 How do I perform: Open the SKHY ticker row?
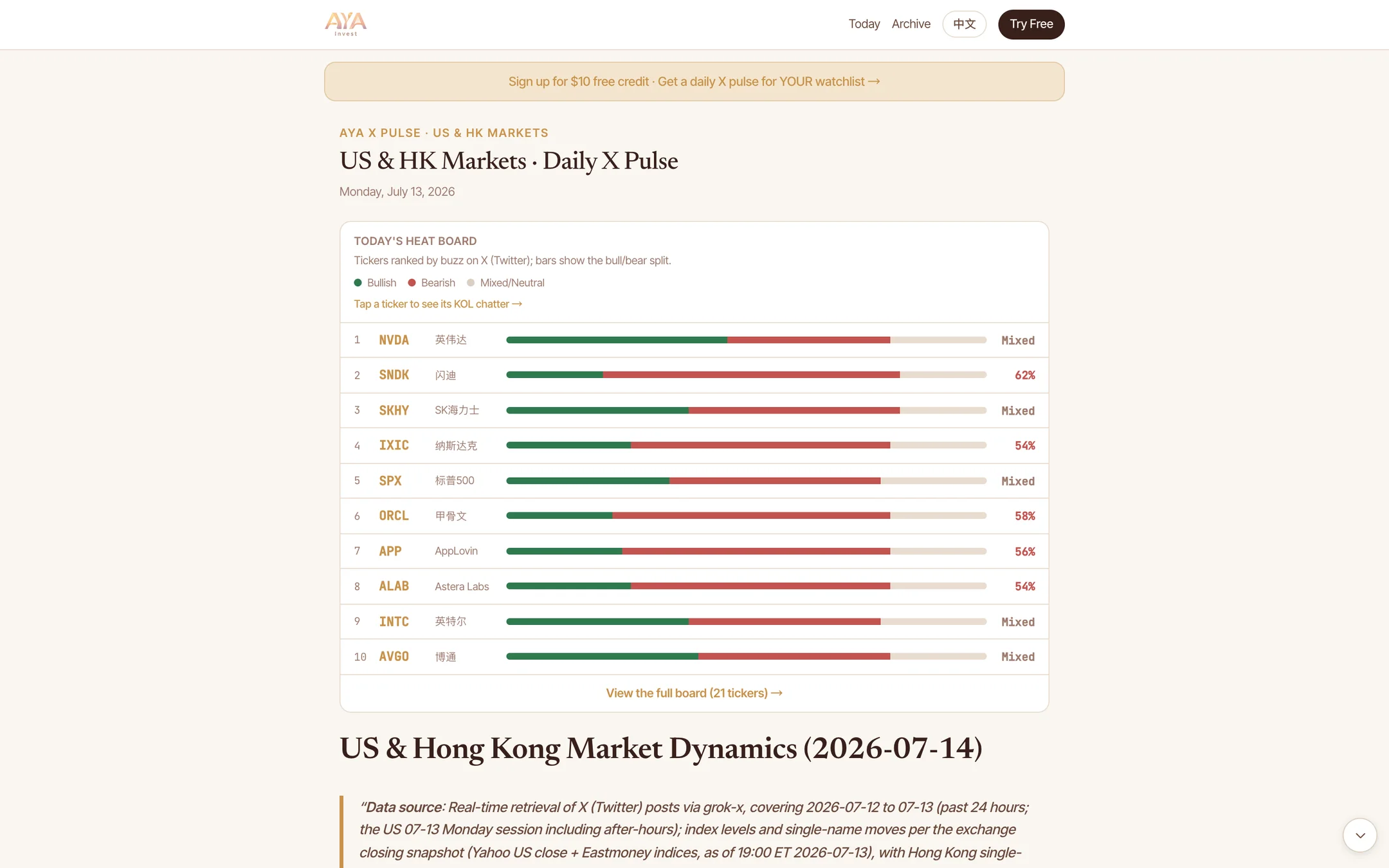point(694,410)
